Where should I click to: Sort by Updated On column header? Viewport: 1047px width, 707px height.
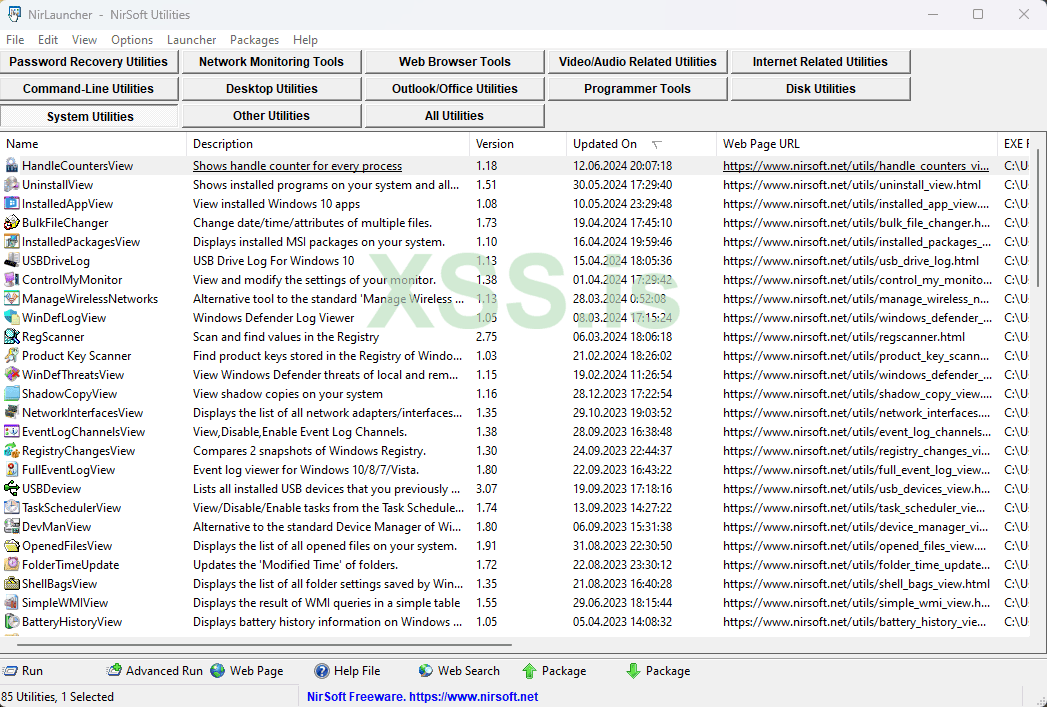tap(641, 144)
